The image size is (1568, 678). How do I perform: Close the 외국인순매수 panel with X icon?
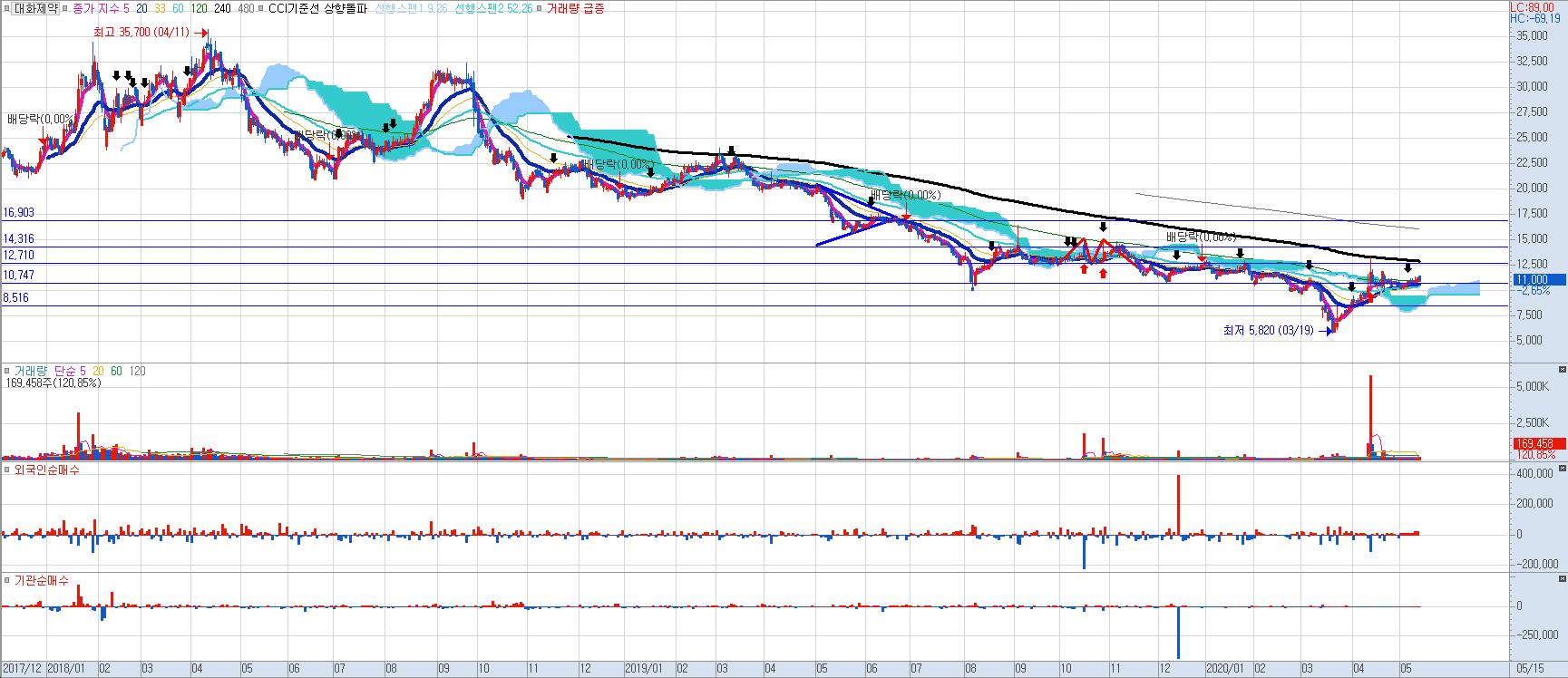pos(1562,469)
